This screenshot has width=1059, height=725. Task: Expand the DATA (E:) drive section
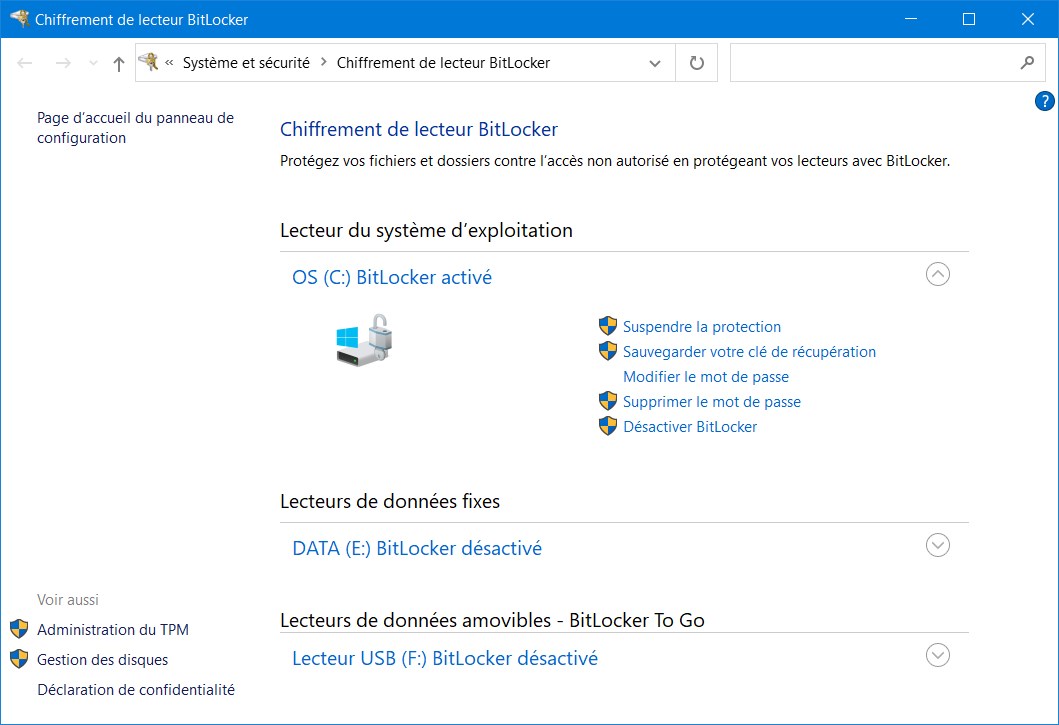(x=937, y=545)
